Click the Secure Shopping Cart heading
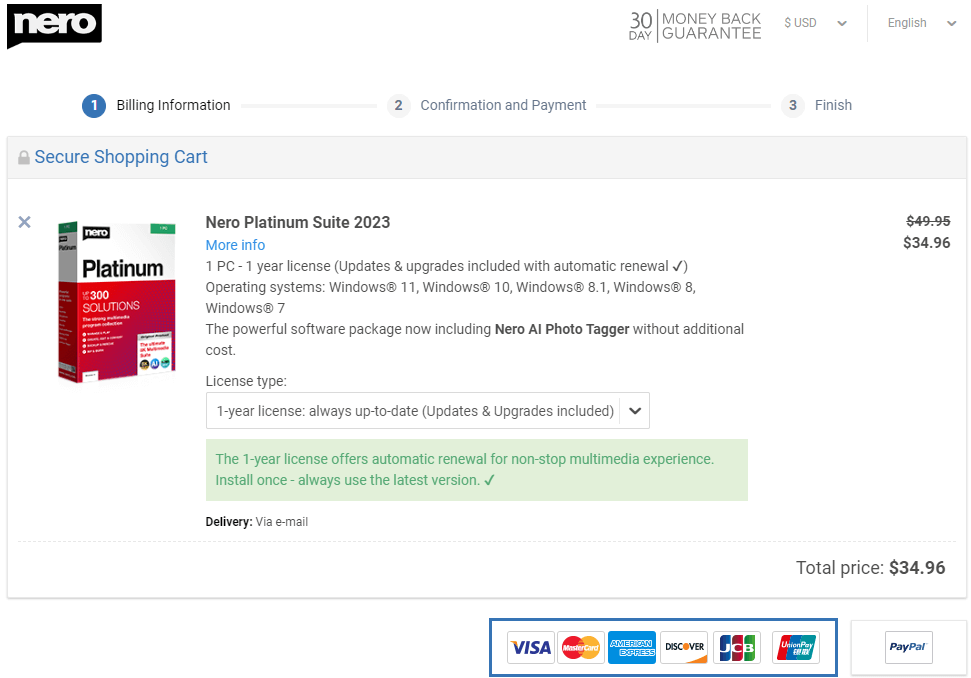 121,157
